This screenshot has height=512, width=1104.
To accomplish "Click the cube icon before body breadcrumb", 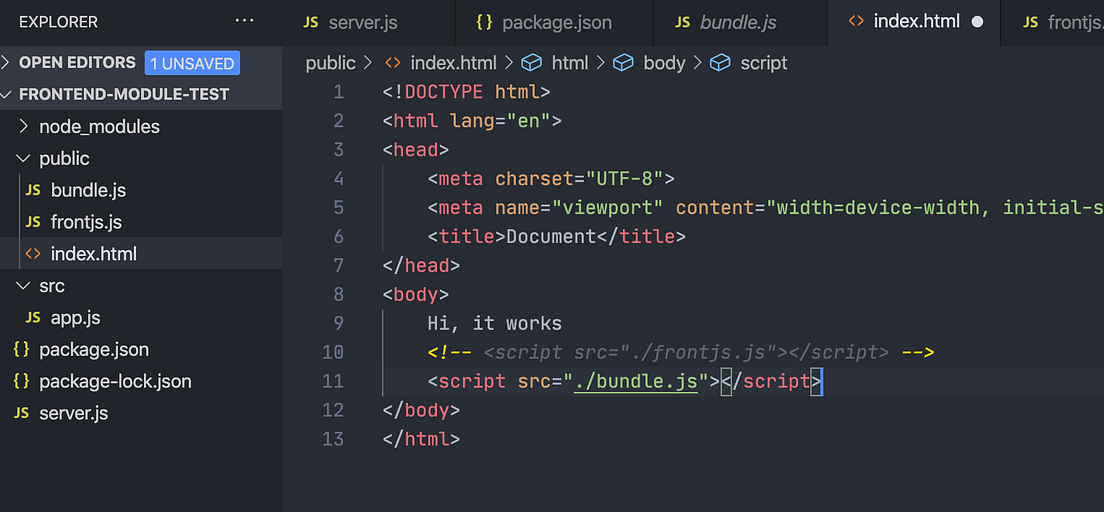I will pyautogui.click(x=623, y=63).
